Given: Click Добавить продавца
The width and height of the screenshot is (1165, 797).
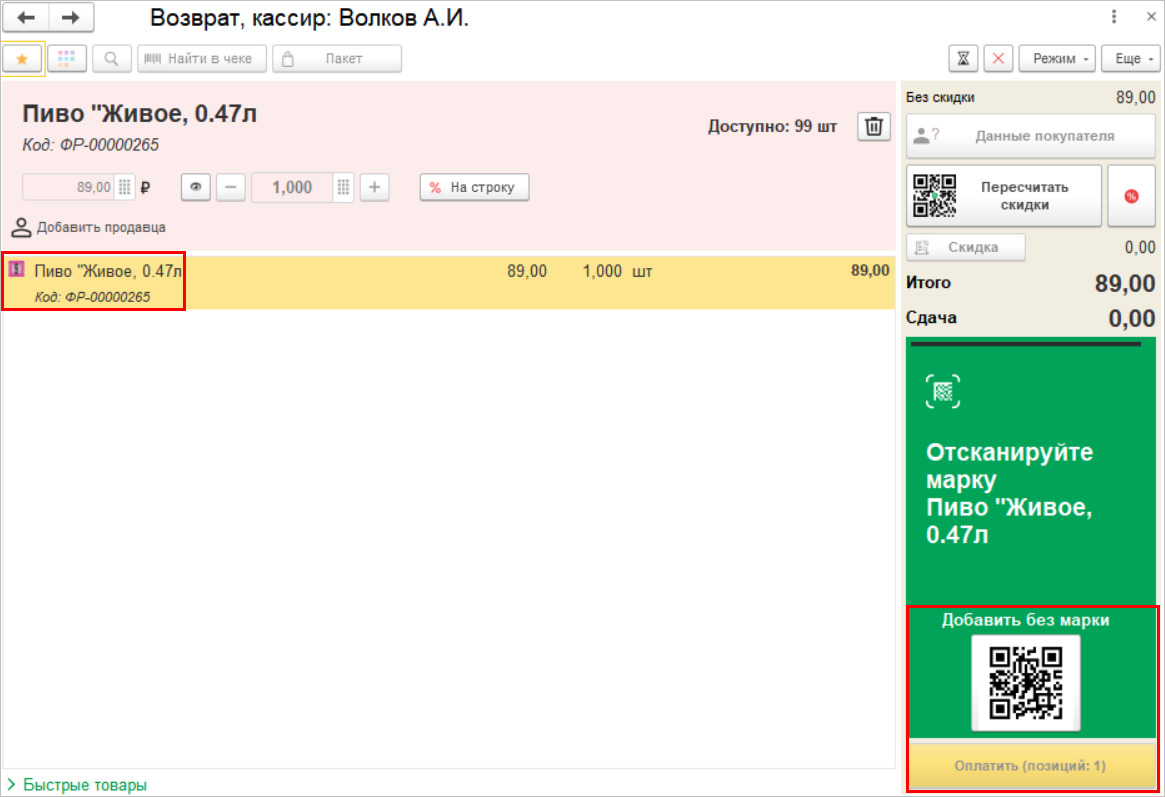Looking at the screenshot, I should point(89,227).
